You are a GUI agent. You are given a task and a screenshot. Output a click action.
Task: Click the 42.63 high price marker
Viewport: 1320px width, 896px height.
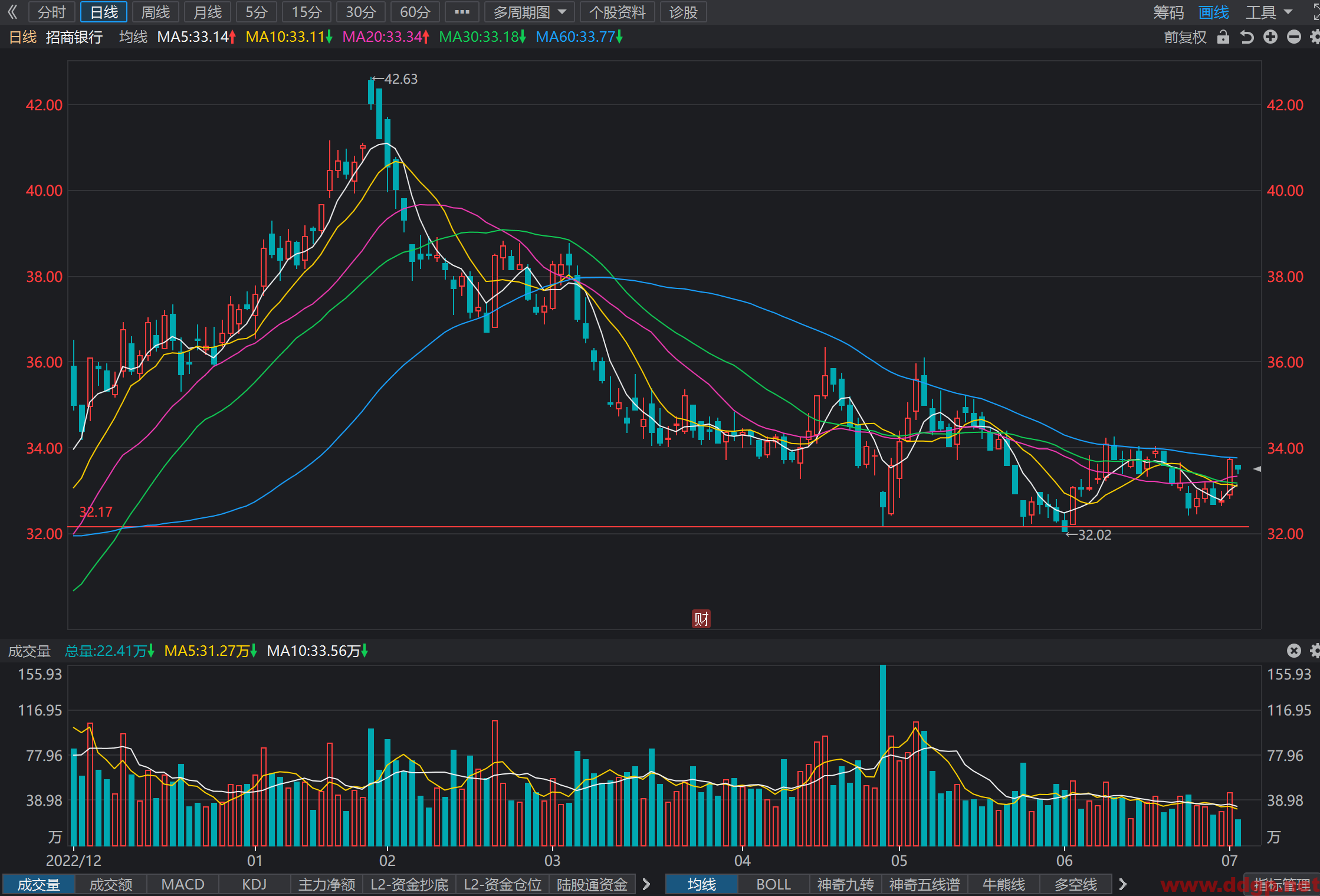click(395, 78)
